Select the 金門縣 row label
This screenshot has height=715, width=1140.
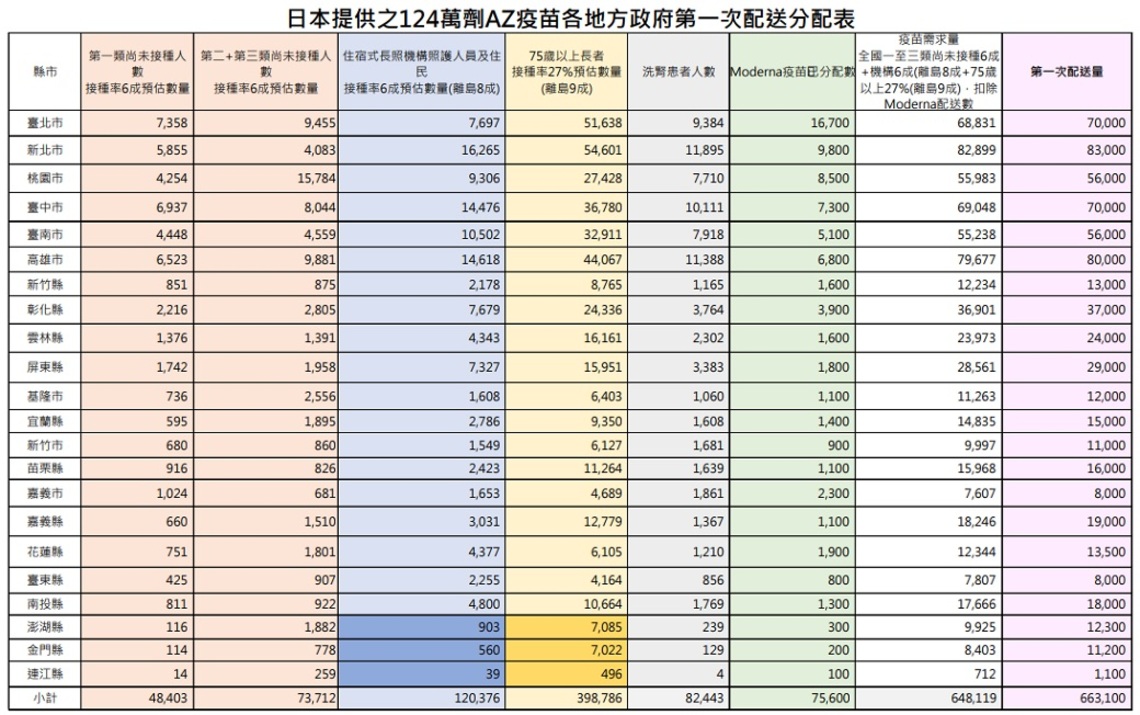click(45, 650)
